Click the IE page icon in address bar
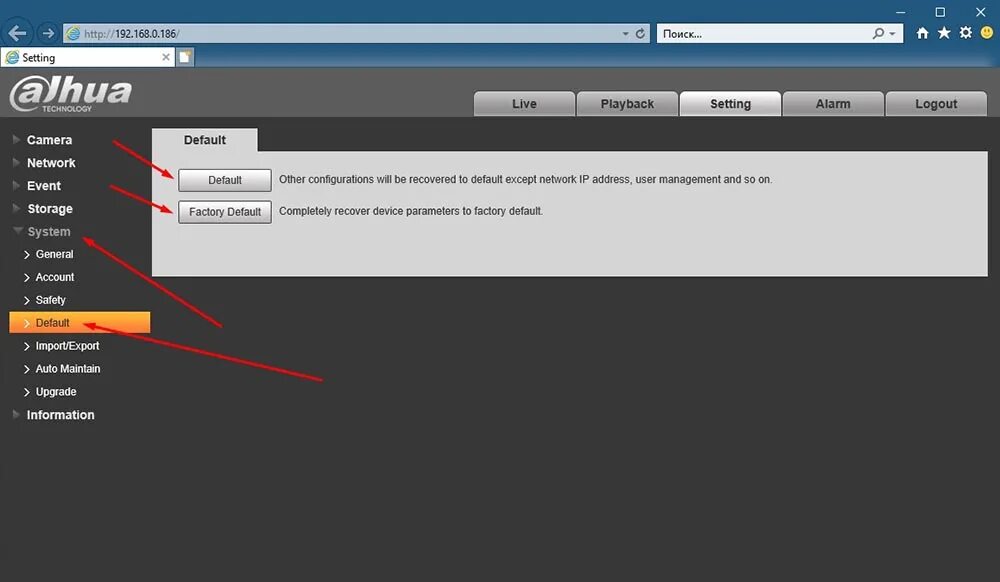1000x582 pixels. (x=73, y=34)
